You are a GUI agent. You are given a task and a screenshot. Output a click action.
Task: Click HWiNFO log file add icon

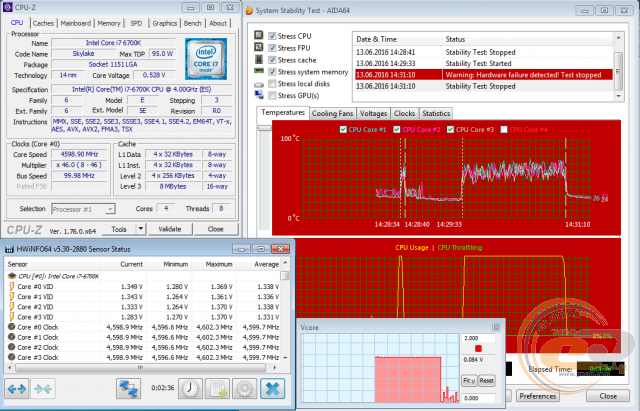click(x=218, y=389)
